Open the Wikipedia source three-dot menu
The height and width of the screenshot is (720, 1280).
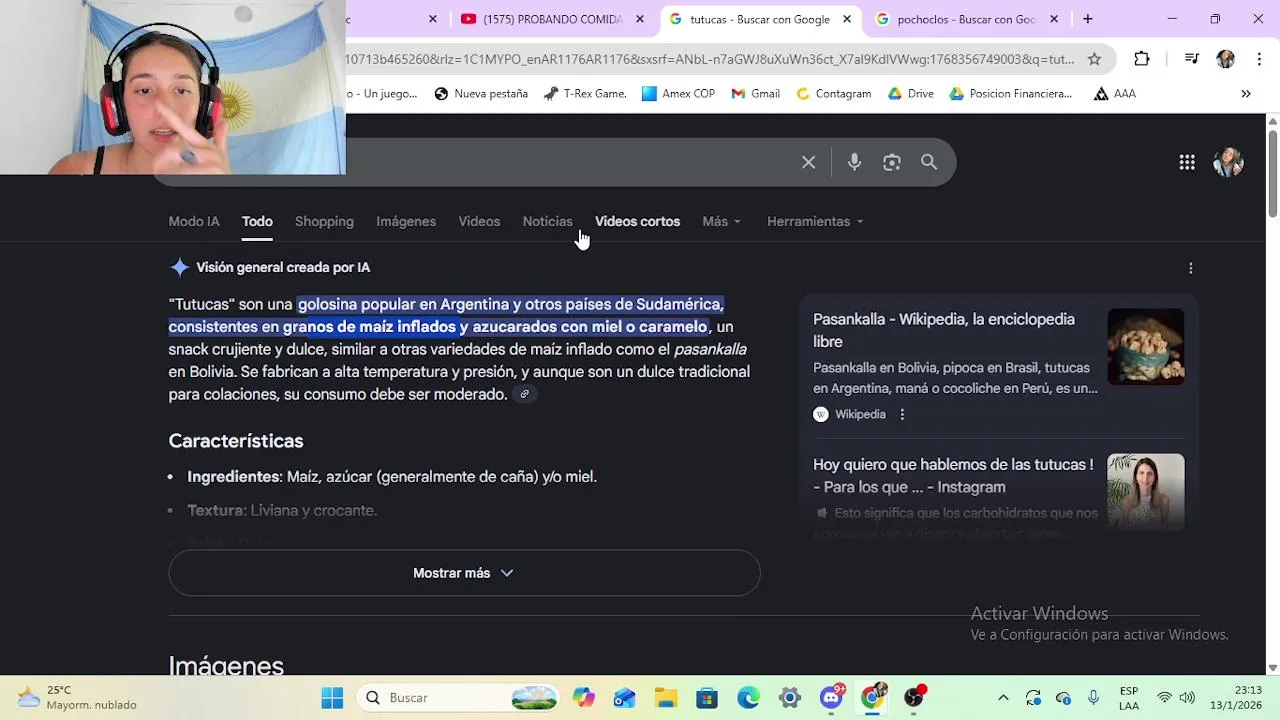[902, 414]
